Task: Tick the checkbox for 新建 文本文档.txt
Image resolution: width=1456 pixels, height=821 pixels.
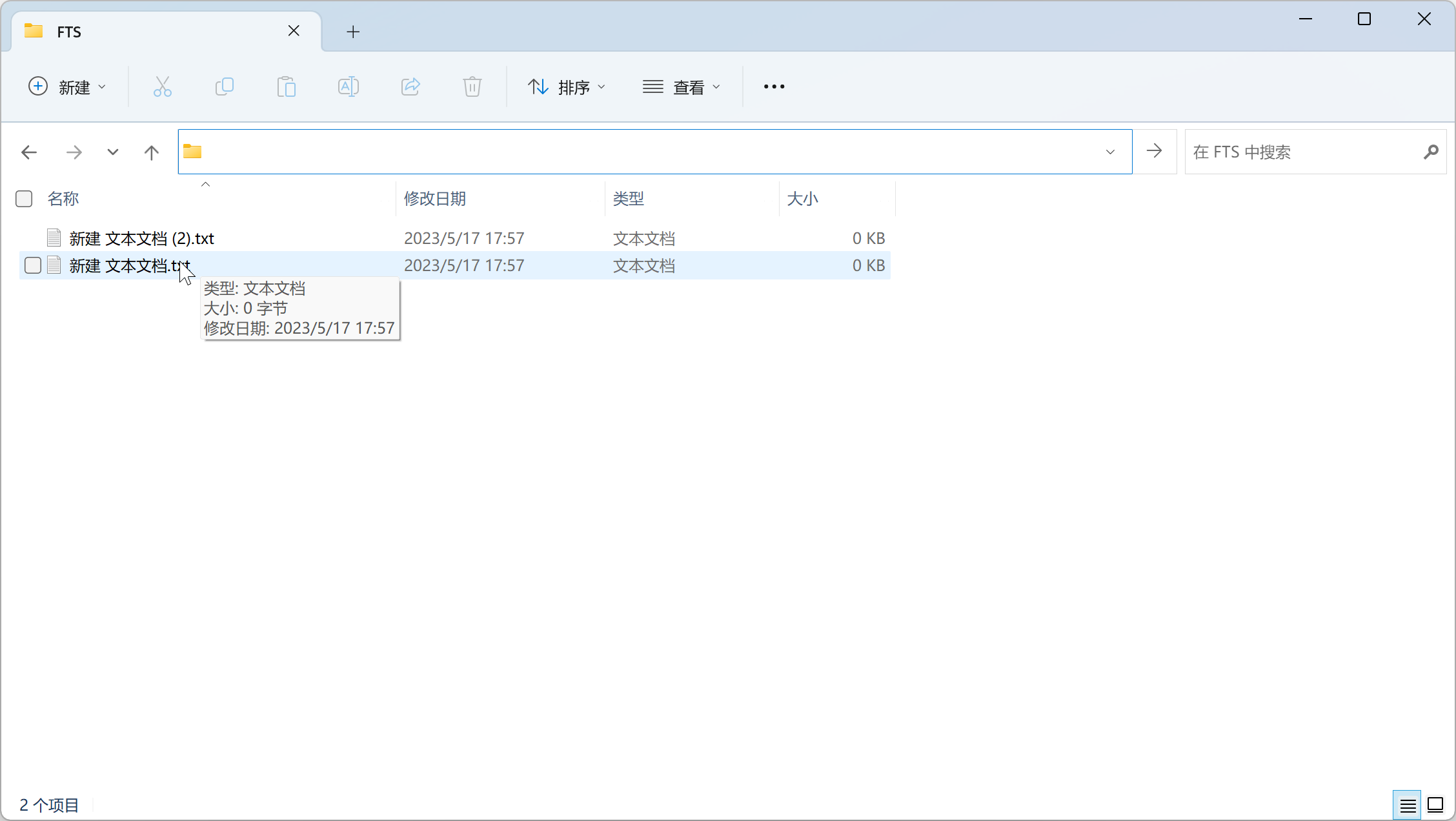Action: click(x=33, y=265)
